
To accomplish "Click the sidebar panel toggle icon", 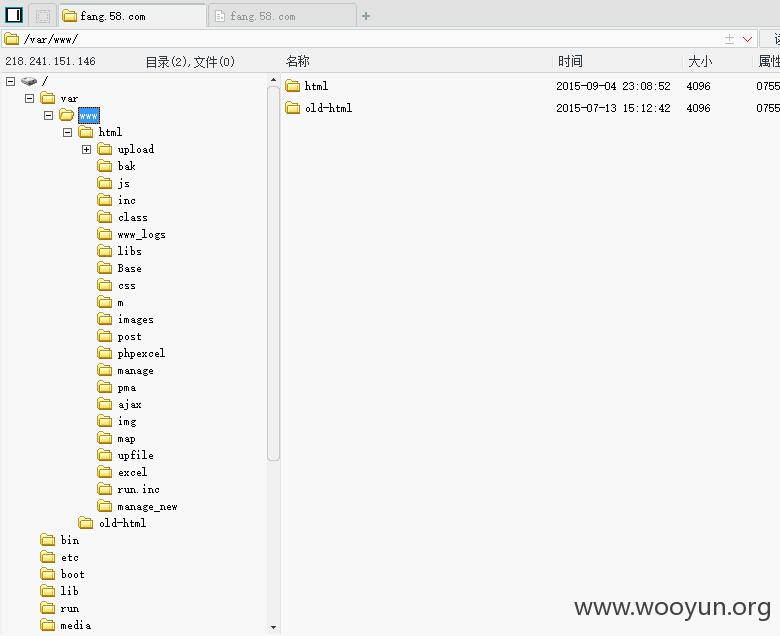I will [x=14, y=15].
